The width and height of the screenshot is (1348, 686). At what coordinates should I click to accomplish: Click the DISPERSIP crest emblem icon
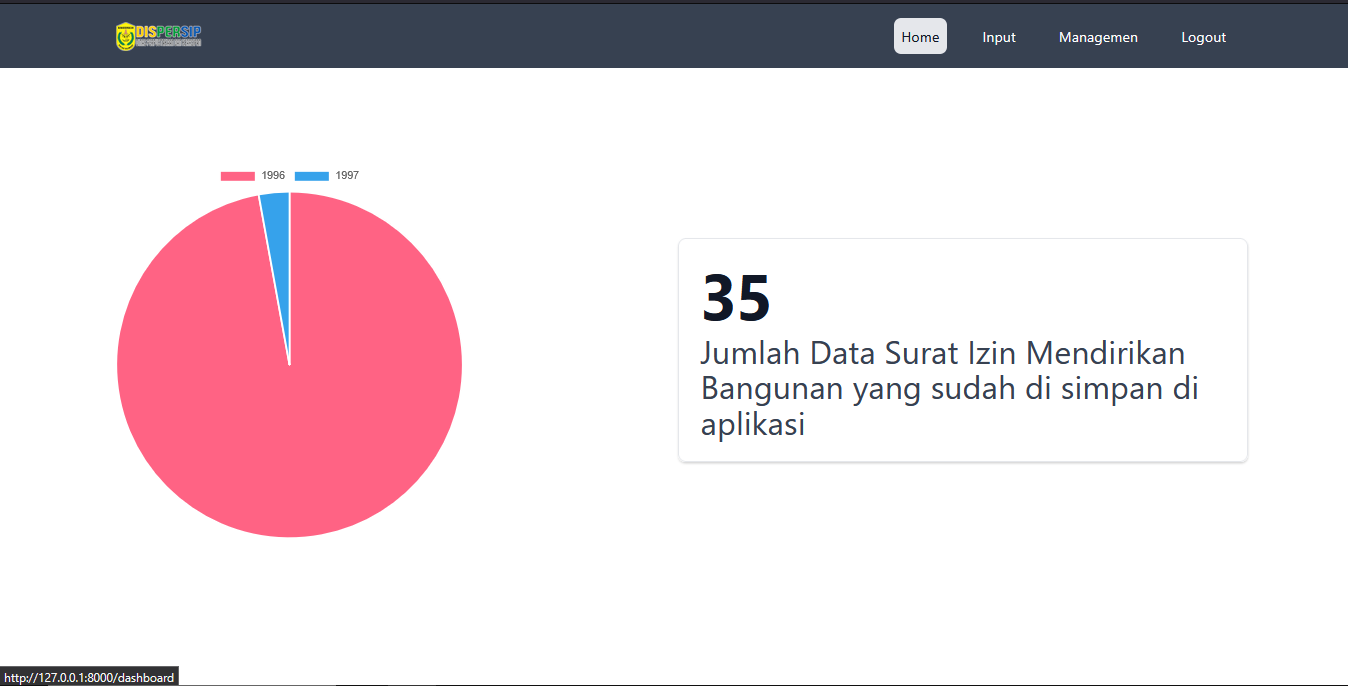[125, 35]
